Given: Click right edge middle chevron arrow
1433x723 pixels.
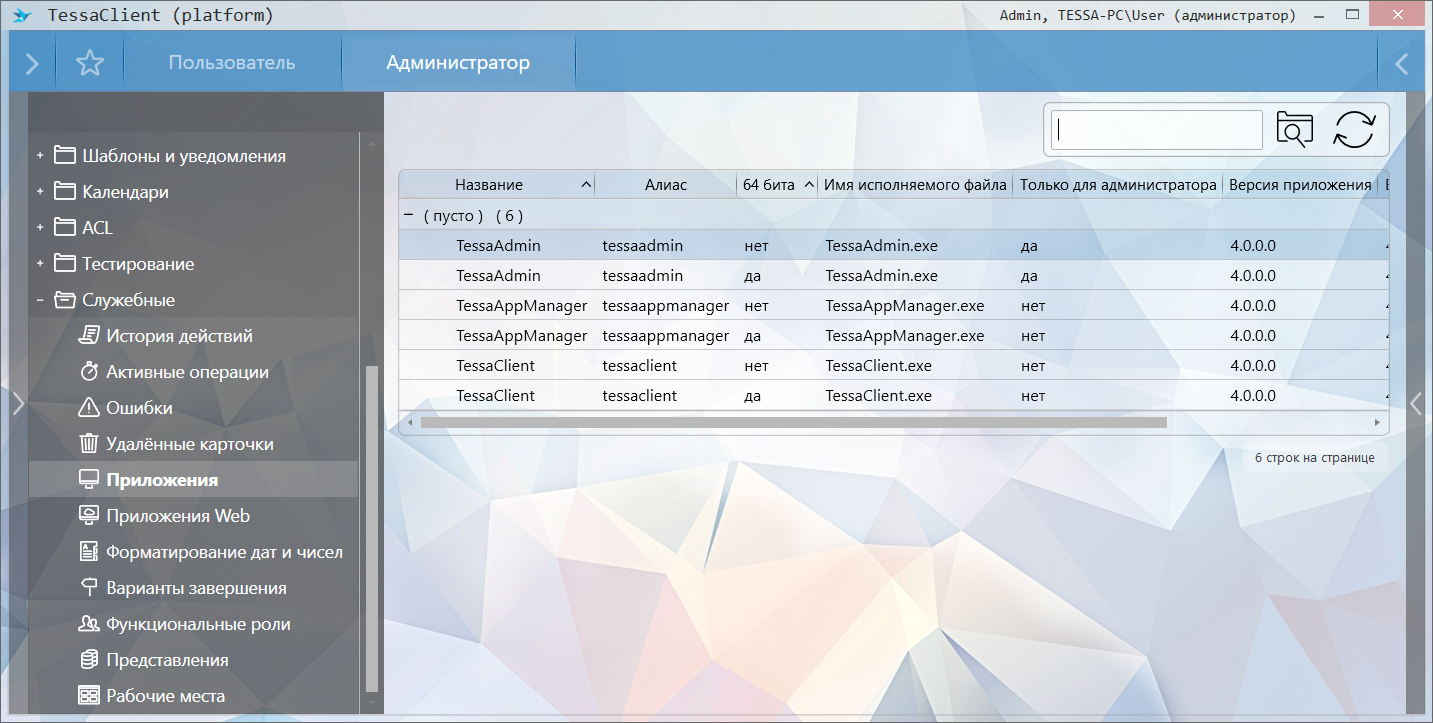Looking at the screenshot, I should pos(1415,403).
